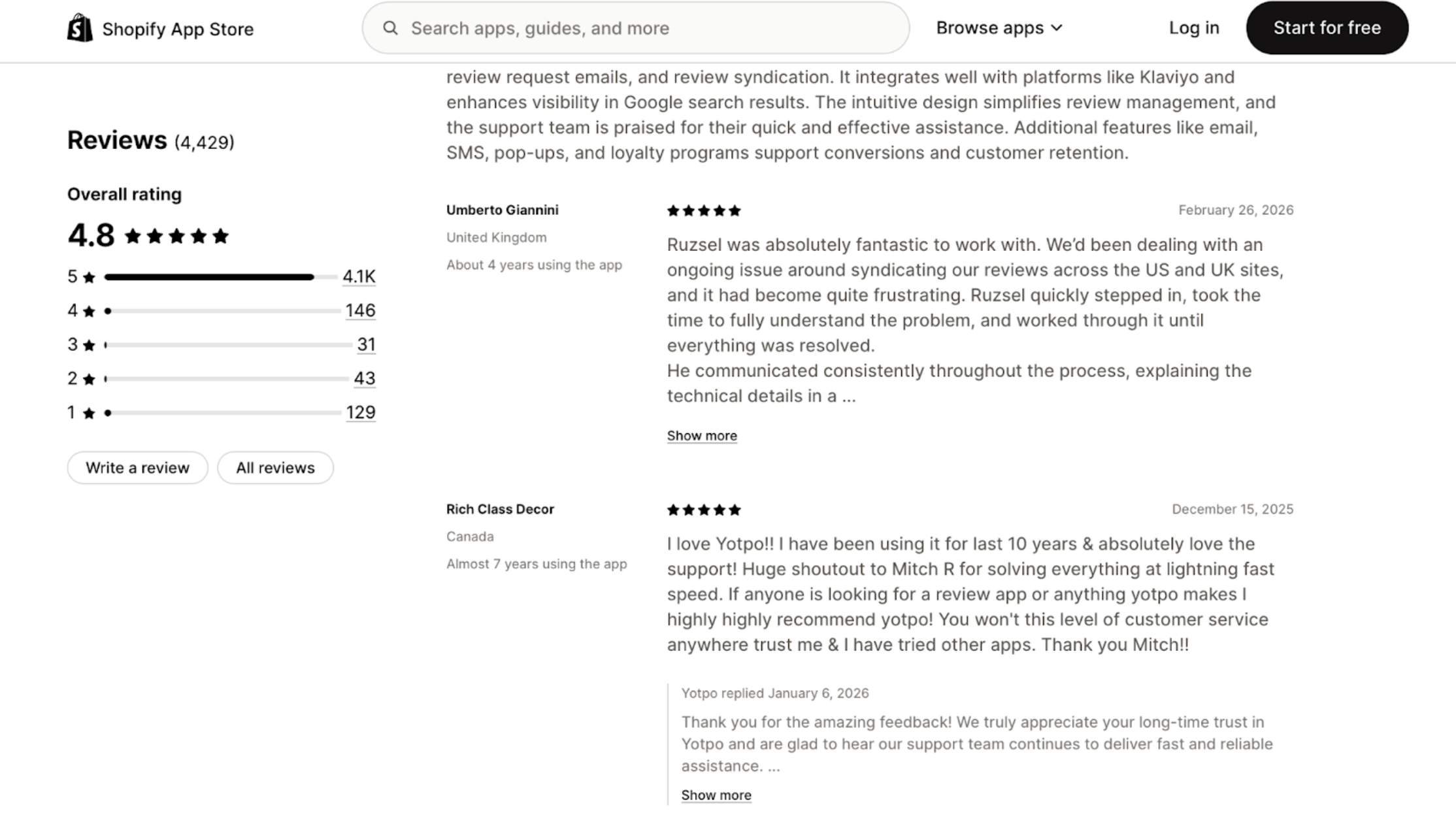Click the search magnifier icon
Screen dimensions: 1456x839
(390, 28)
